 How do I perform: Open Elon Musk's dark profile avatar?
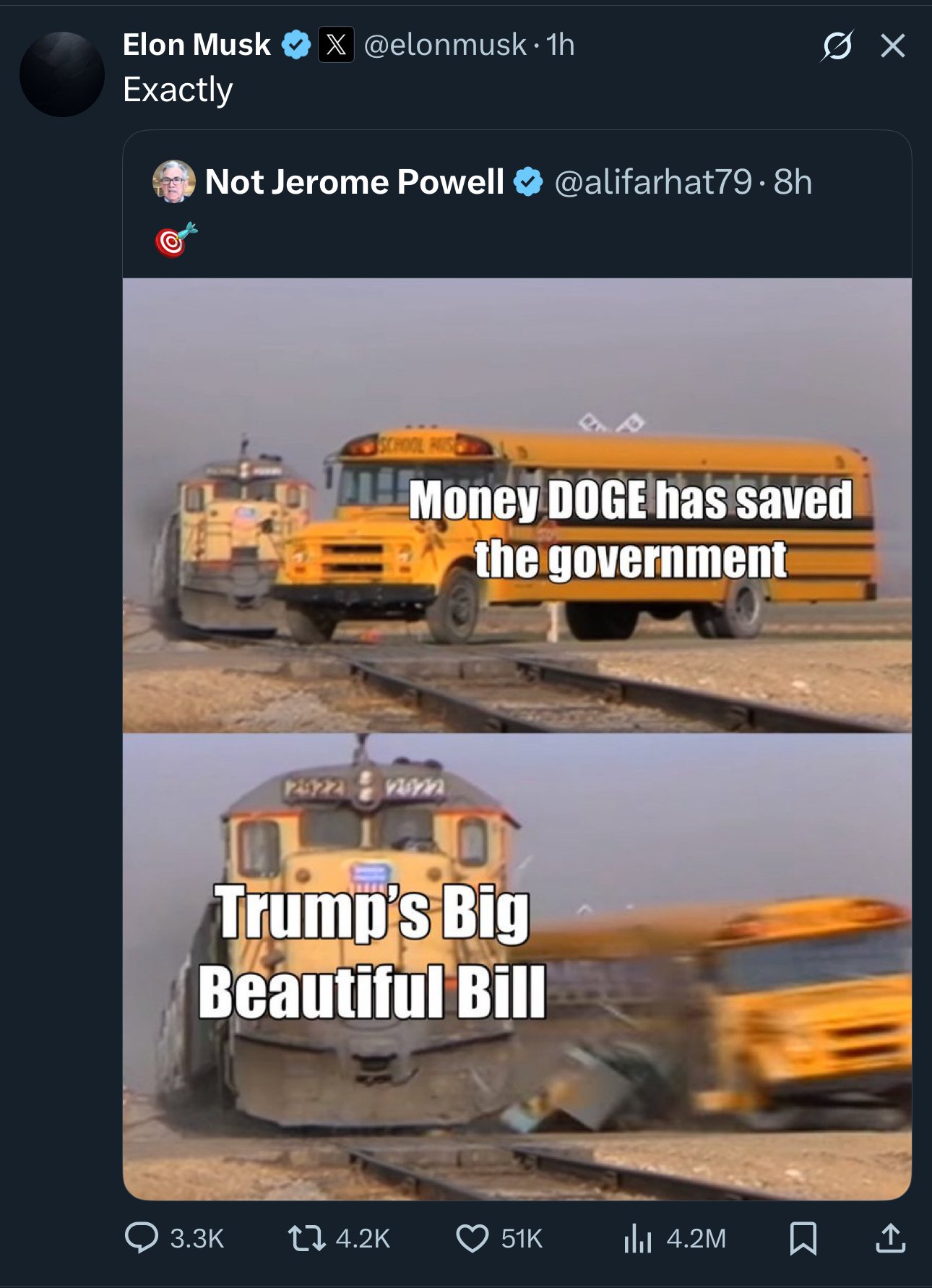click(x=62, y=74)
